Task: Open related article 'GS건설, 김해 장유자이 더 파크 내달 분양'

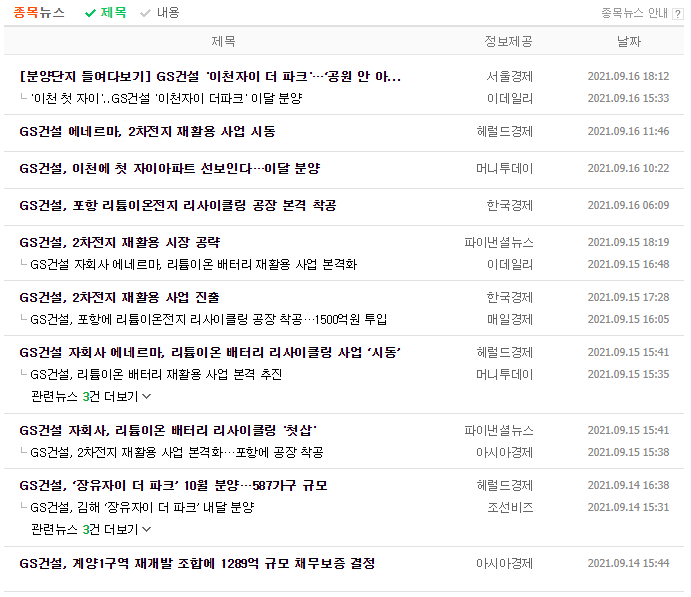Action: click(142, 508)
